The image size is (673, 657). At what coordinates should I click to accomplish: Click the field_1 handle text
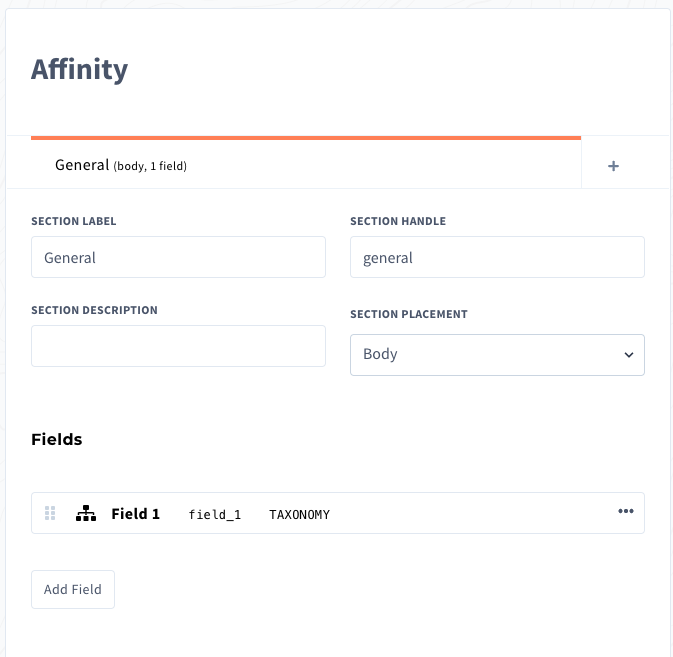coord(214,515)
